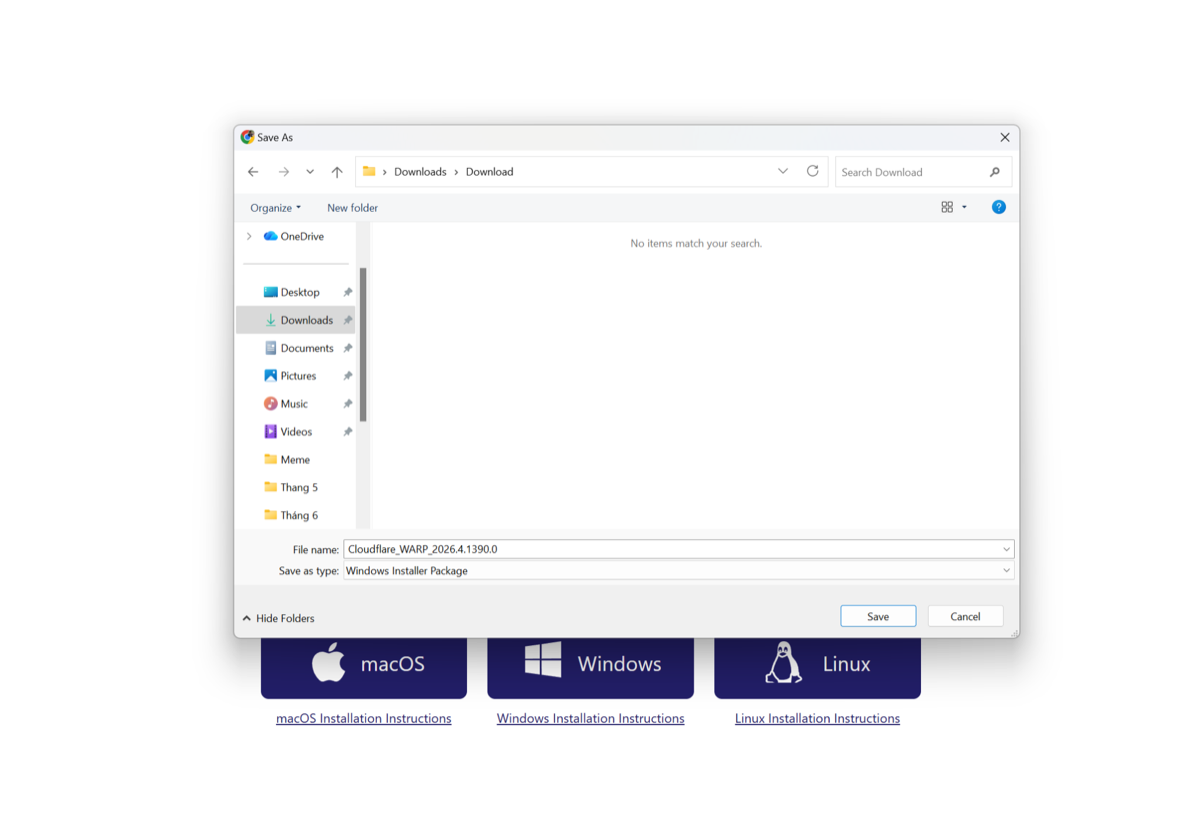Unpin Pictures using its pin icon
The height and width of the screenshot is (836, 1200).
coord(347,376)
